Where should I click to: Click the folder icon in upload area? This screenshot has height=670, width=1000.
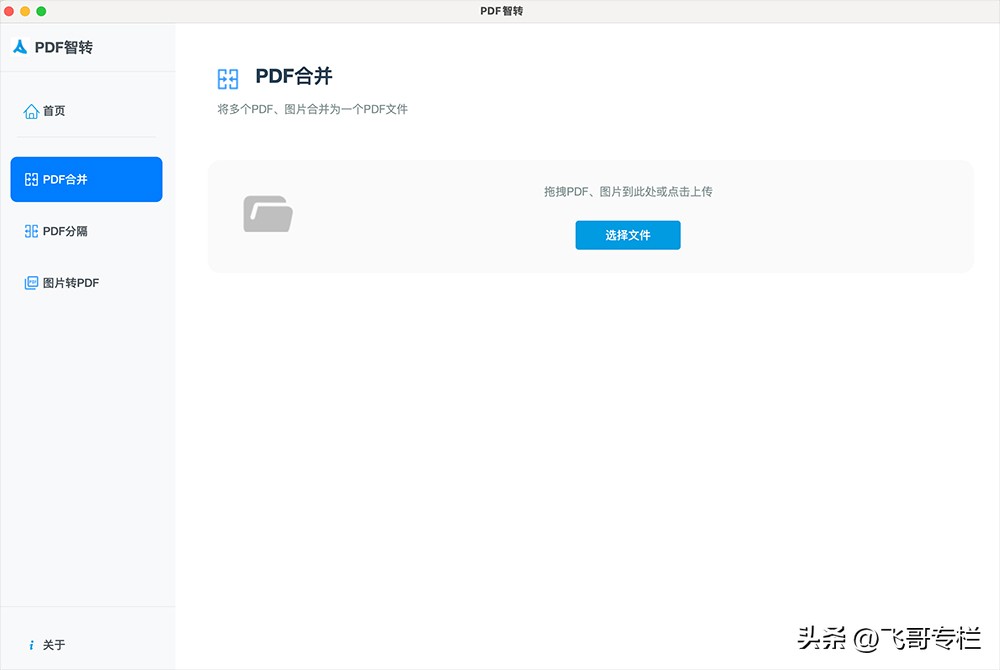[x=267, y=213]
